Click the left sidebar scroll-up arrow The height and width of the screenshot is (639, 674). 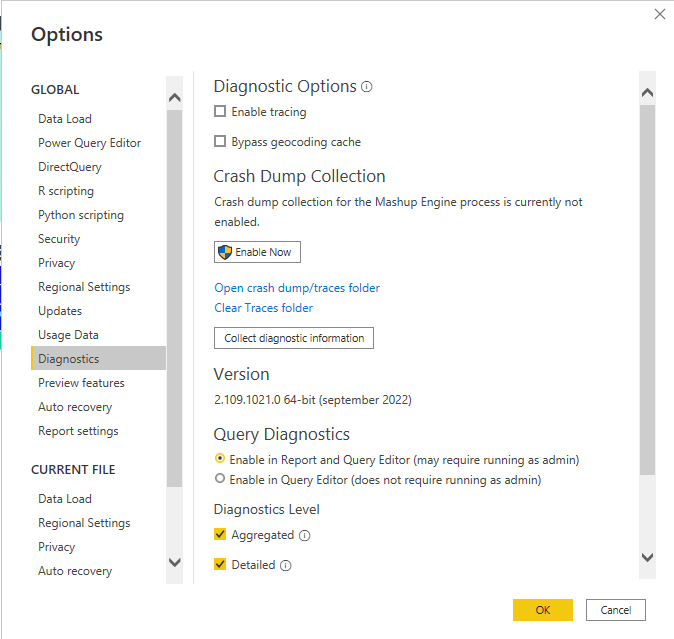175,98
